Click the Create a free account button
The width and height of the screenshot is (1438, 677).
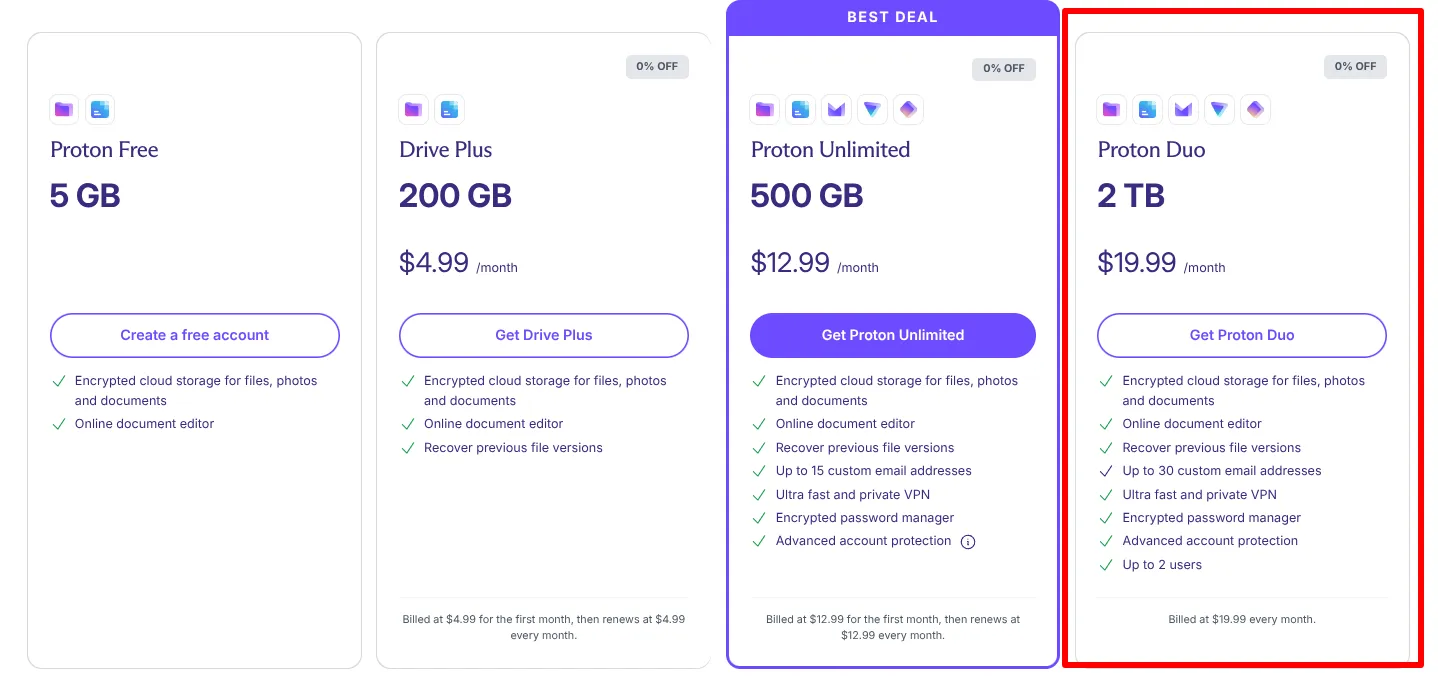[194, 335]
